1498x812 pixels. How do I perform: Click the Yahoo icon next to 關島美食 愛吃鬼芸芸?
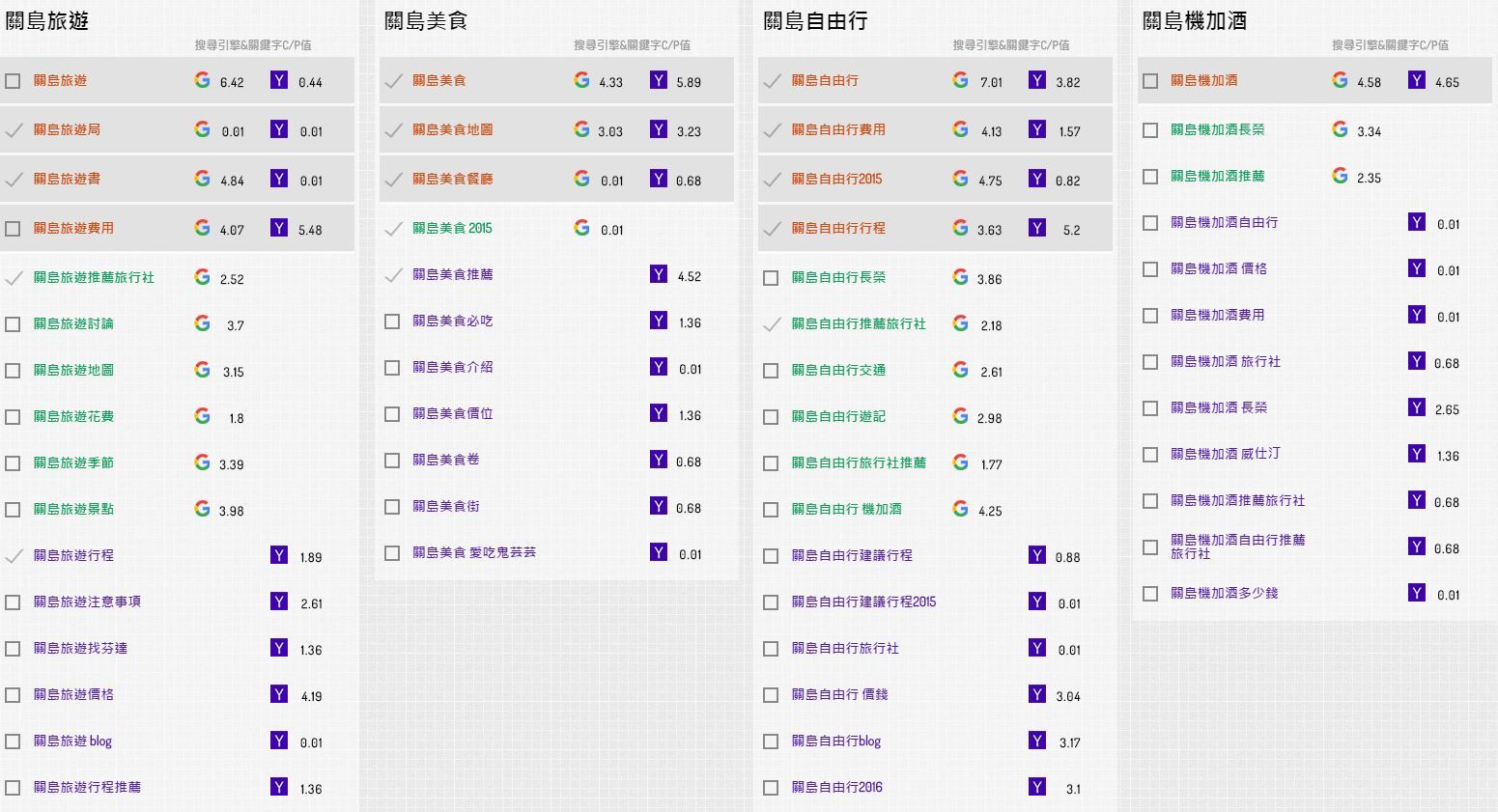pyautogui.click(x=658, y=551)
